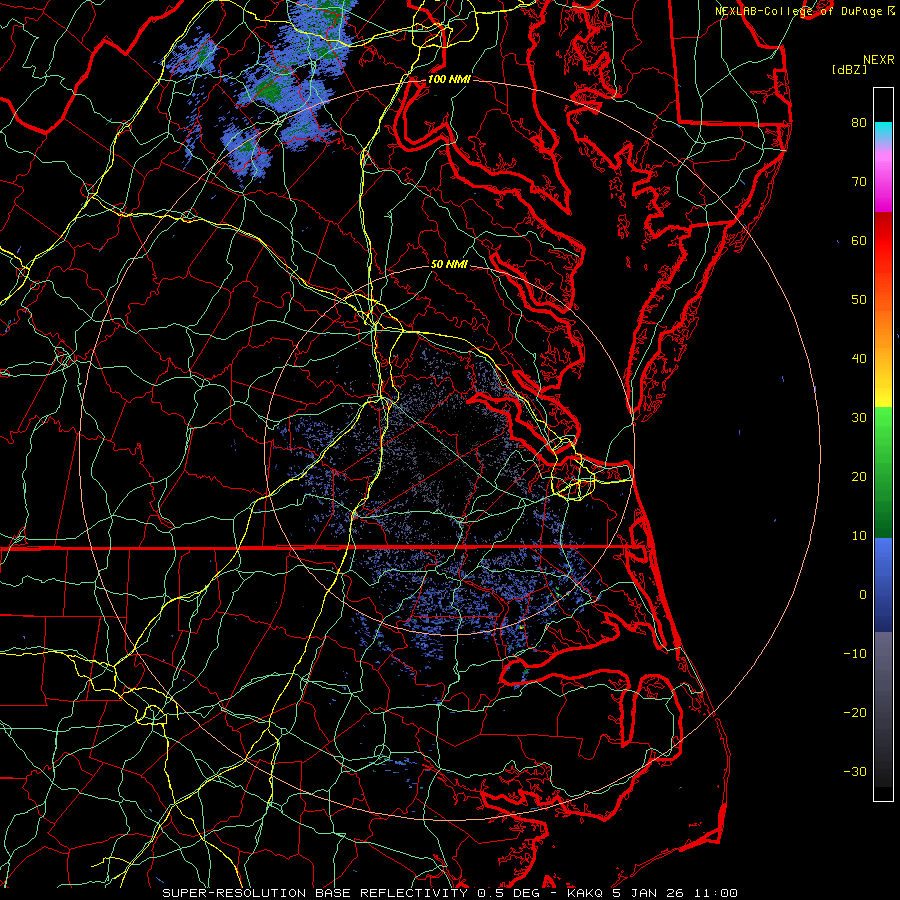Click the 0 value on the dBZ scale
The width and height of the screenshot is (900, 900).
[x=863, y=595]
